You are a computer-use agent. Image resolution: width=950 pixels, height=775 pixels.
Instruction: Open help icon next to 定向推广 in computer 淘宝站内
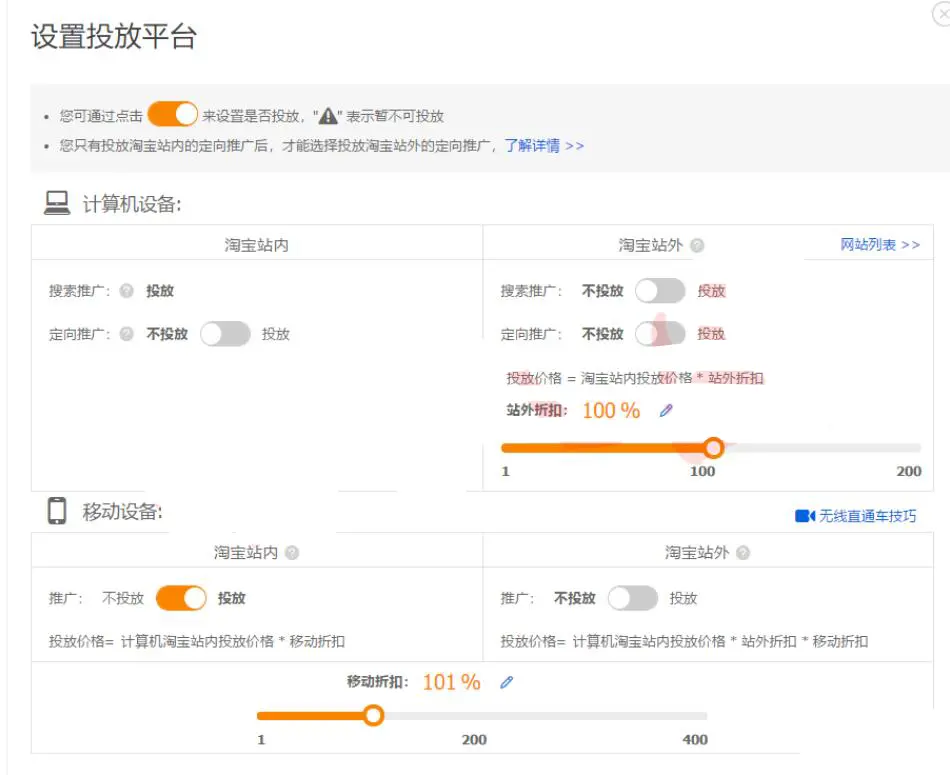(x=126, y=334)
